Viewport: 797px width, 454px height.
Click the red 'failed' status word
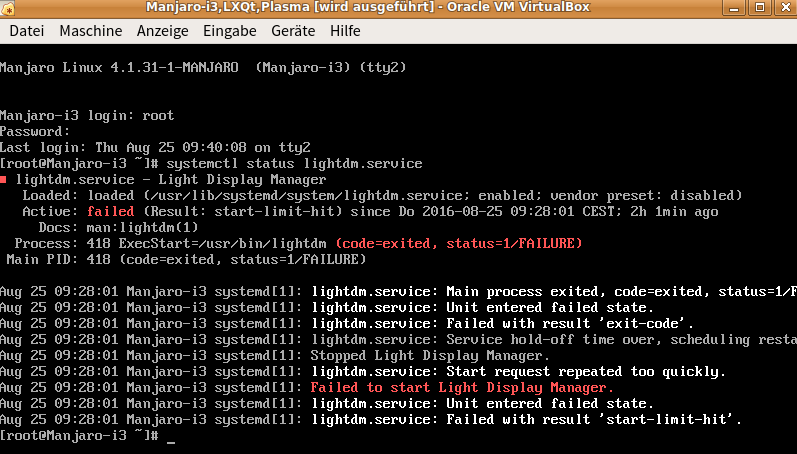click(110, 211)
